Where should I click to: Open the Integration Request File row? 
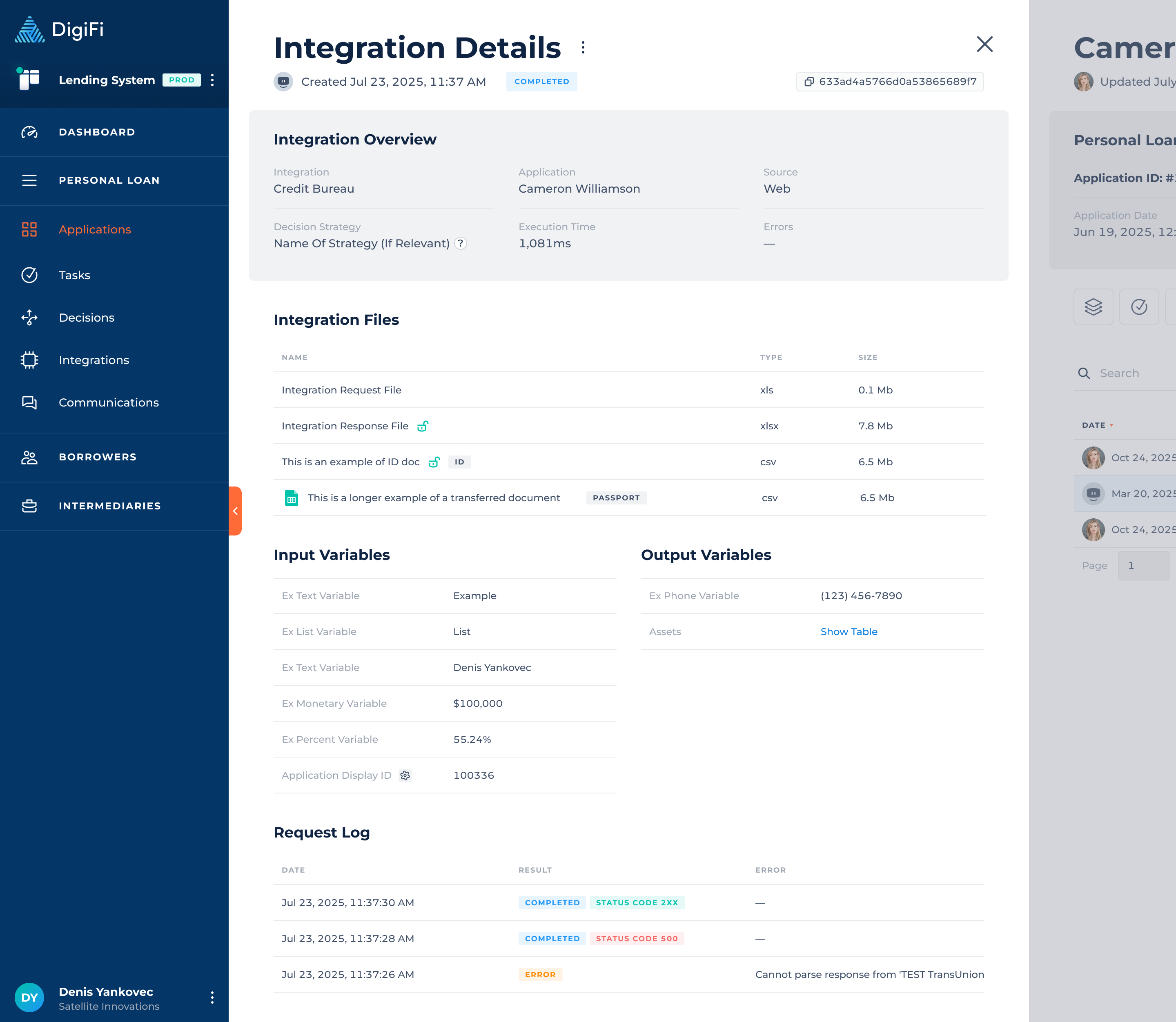(341, 390)
